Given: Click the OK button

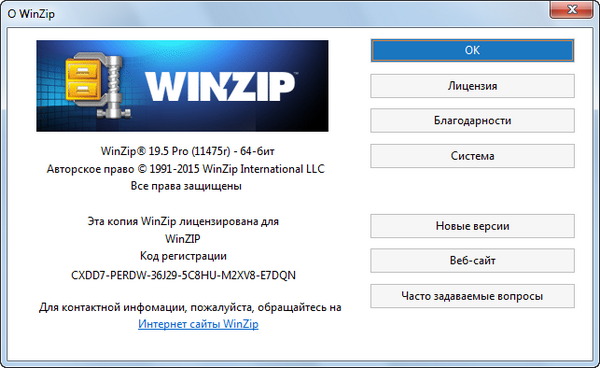Looking at the screenshot, I should [x=472, y=50].
